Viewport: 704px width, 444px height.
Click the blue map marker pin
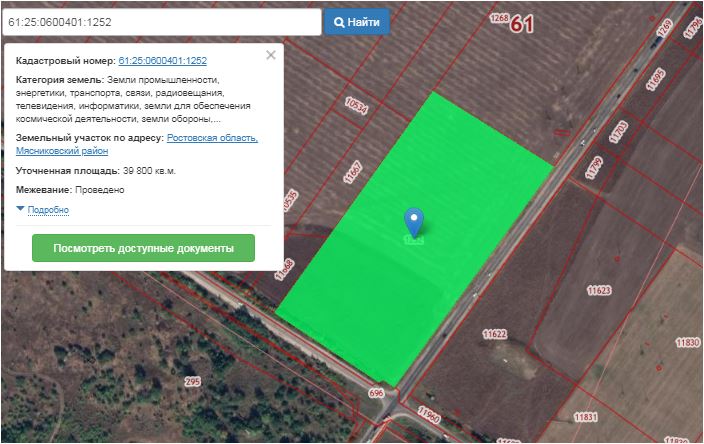(414, 222)
